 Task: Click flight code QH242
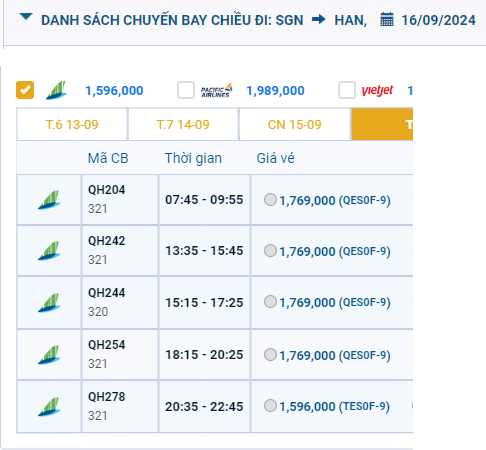pyautogui.click(x=107, y=241)
